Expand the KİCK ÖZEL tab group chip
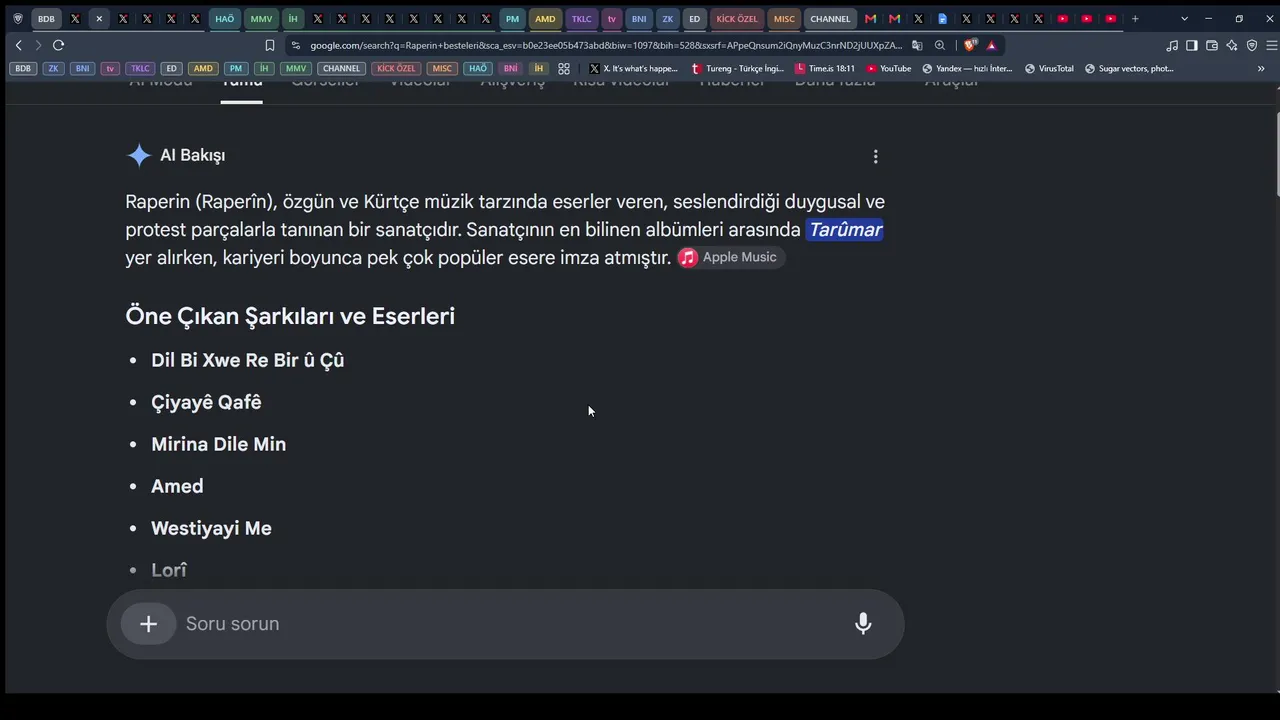The height and width of the screenshot is (720, 1280). (737, 18)
